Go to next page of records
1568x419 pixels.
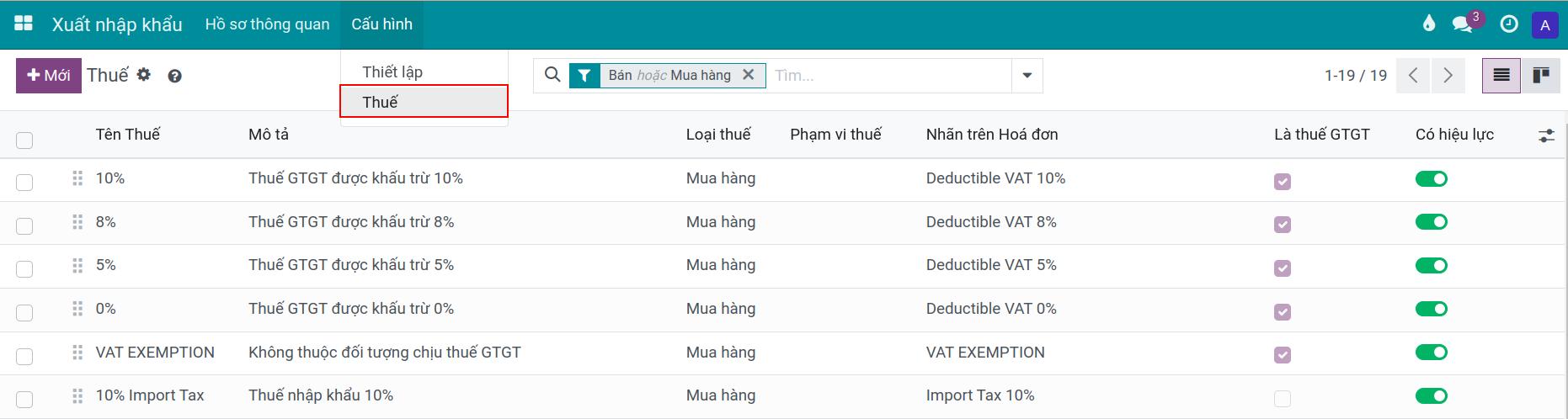coord(1448,76)
